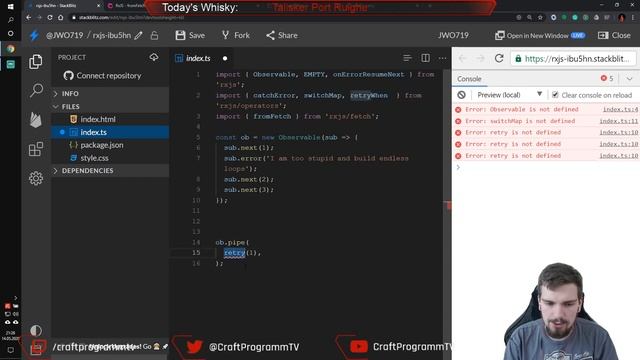This screenshot has height=360, width=640.
Task: Click retry on line 15 of code
Action: click(234, 253)
